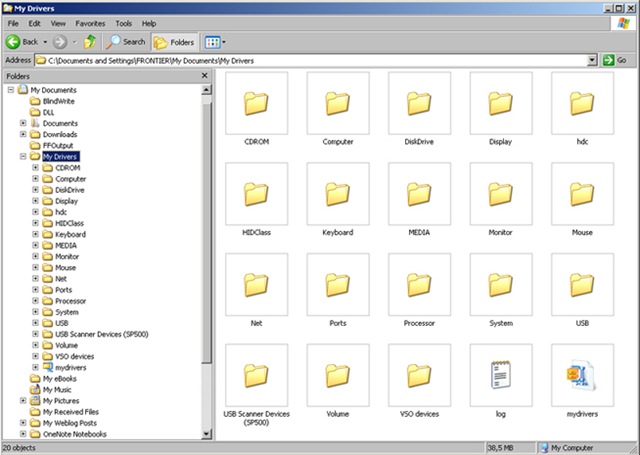Select the log text file icon
Image resolution: width=640 pixels, height=455 pixels.
point(501,375)
